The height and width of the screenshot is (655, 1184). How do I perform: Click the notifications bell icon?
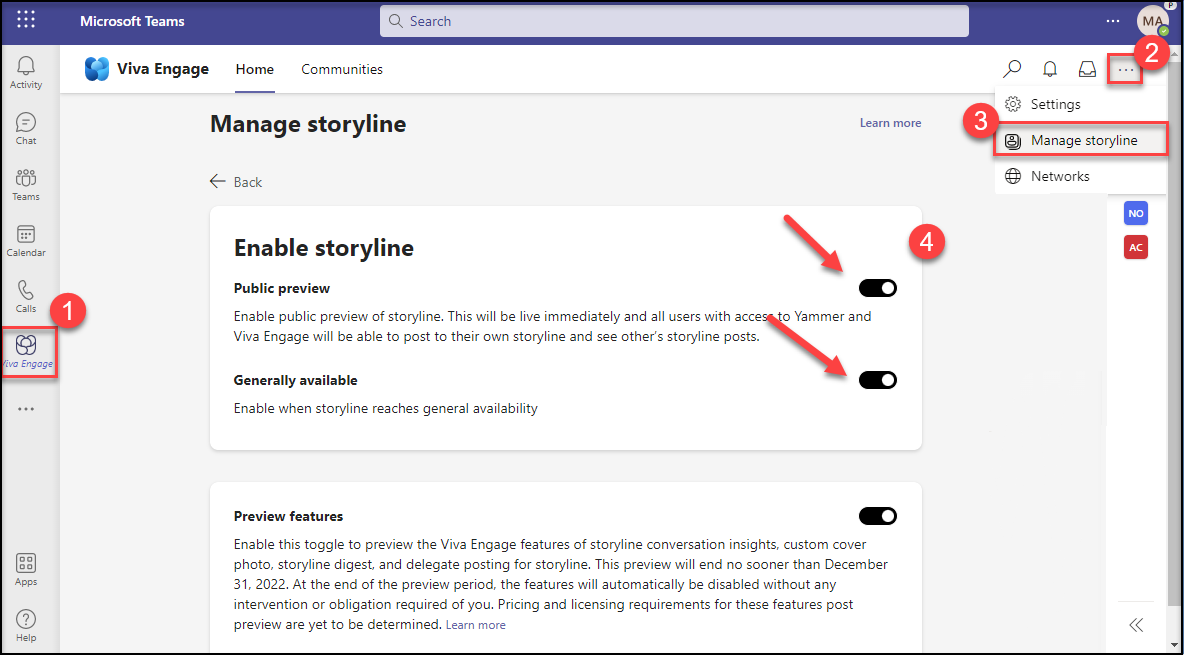pyautogui.click(x=1050, y=69)
